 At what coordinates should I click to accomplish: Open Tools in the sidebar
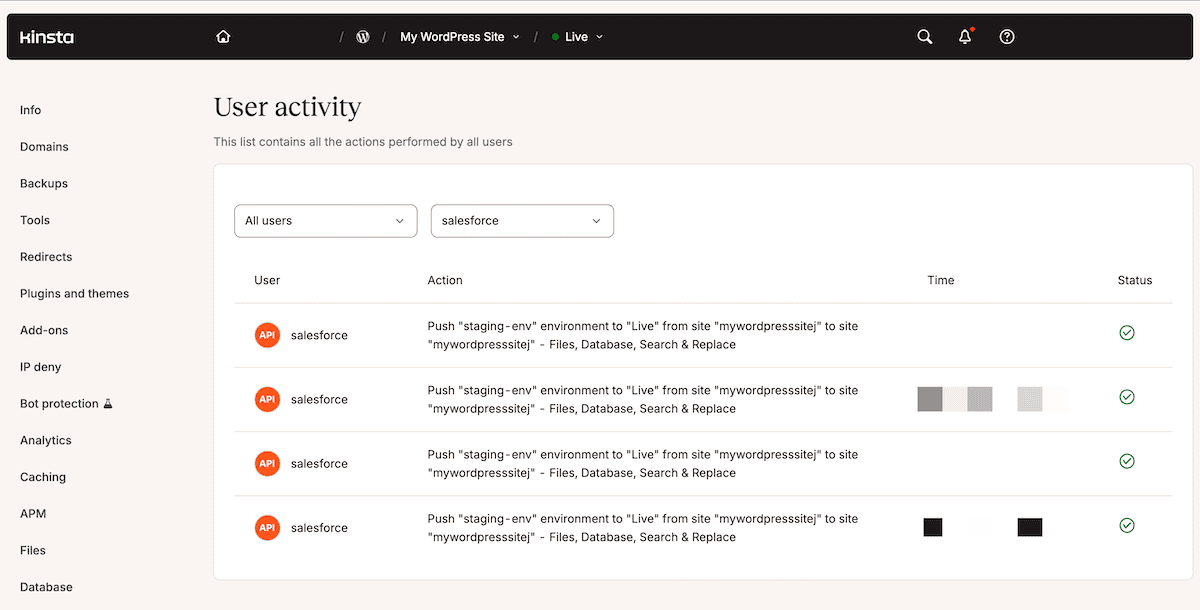(x=35, y=220)
